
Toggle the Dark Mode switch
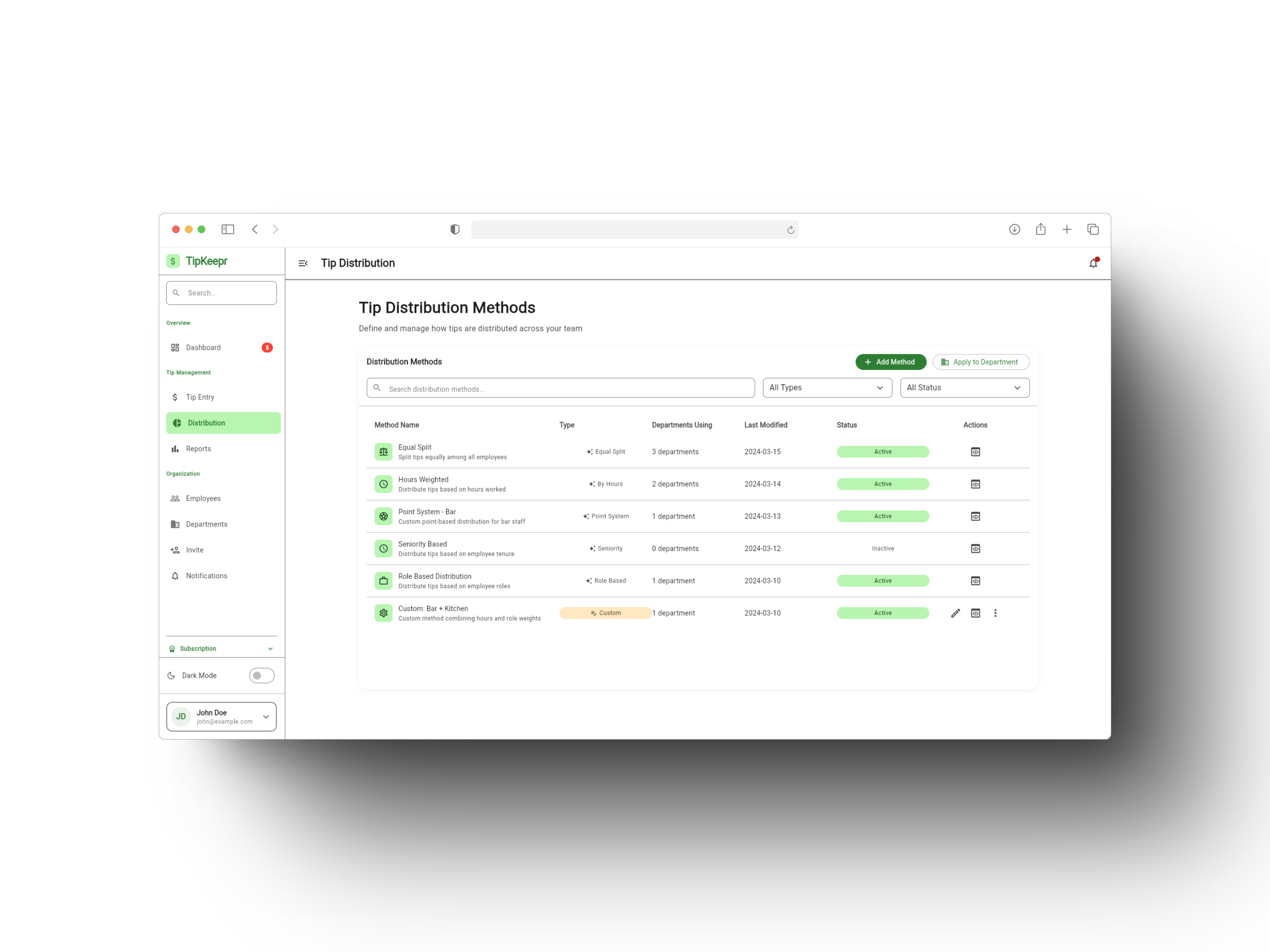pyautogui.click(x=262, y=675)
